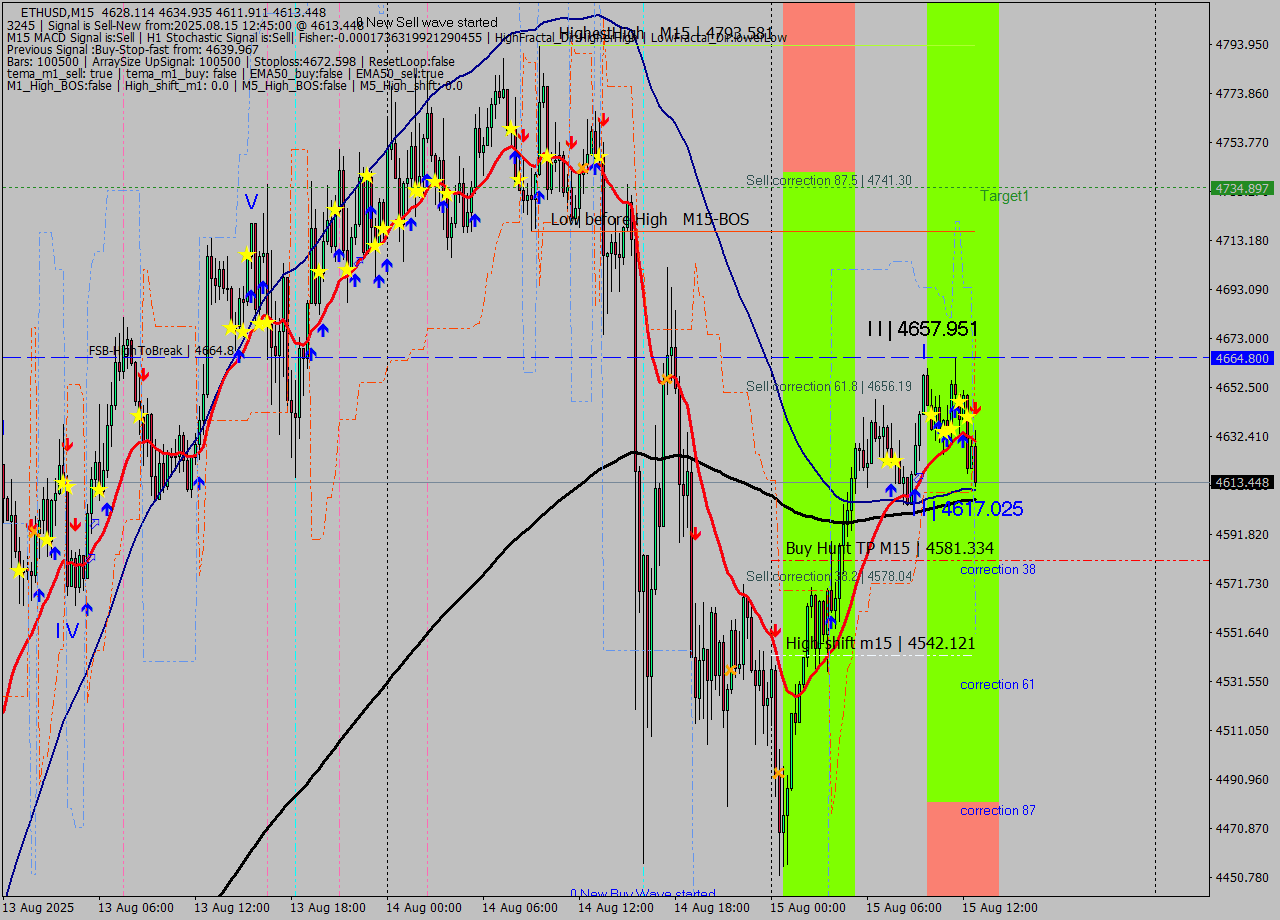Click the blue V symbol on the chart
This screenshot has width=1280, height=920.
coord(250,202)
